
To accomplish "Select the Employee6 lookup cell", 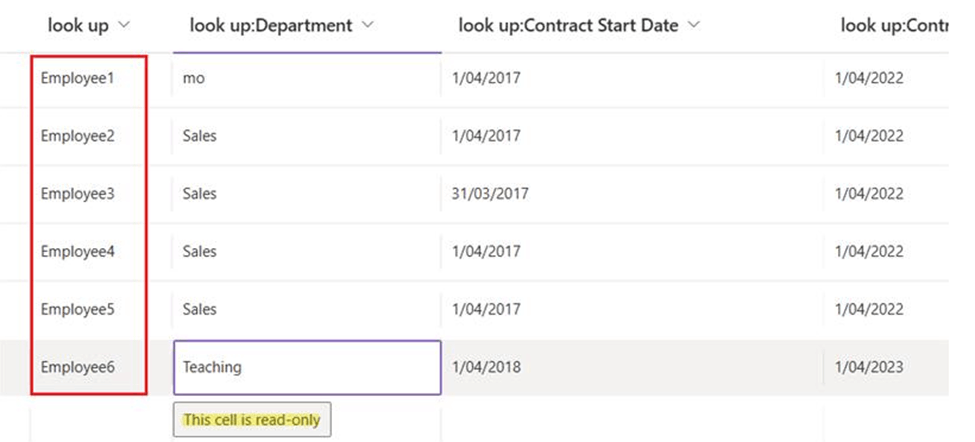I will tap(78, 368).
